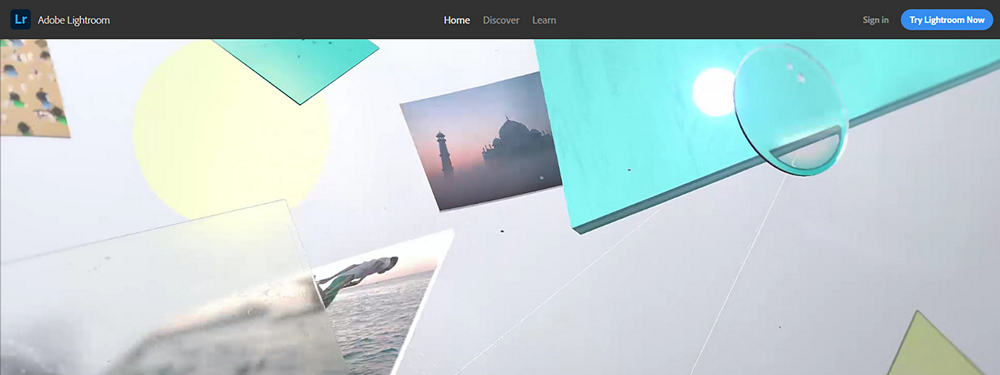Viewport: 1000px width, 375px height.
Task: Switch to the Discover tab
Action: pos(501,20)
